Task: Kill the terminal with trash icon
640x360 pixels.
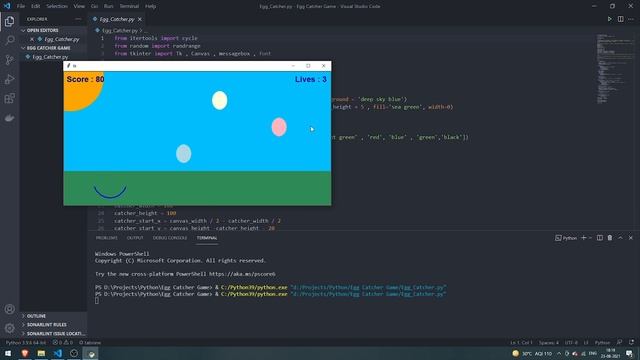Action: 610,238
